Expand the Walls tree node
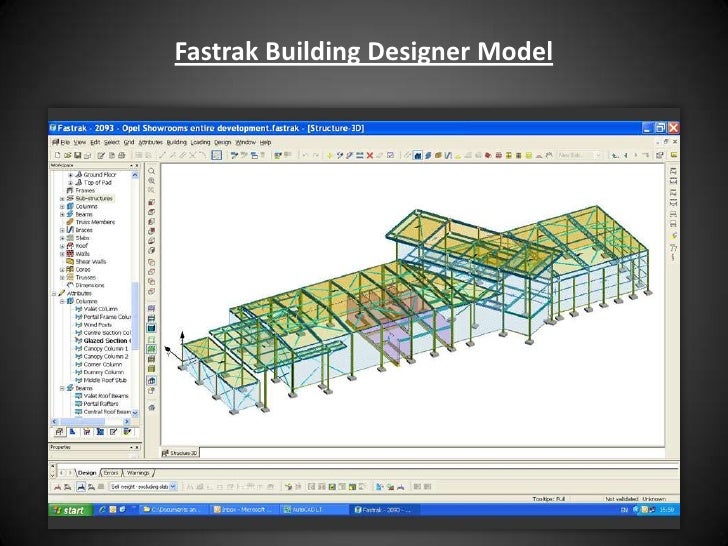The height and width of the screenshot is (546, 728). 62,254
